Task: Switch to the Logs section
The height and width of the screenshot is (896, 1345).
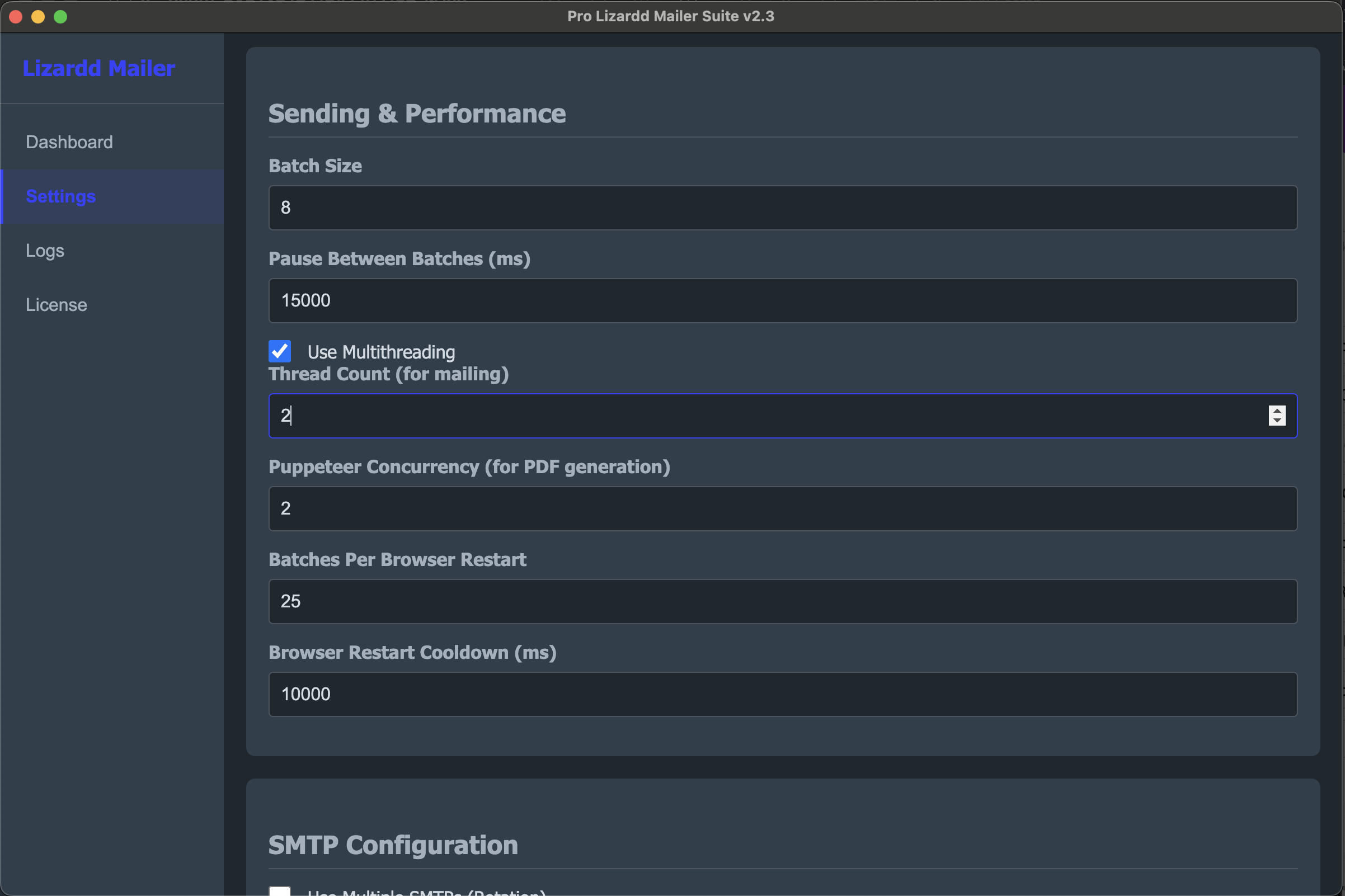Action: [x=45, y=250]
